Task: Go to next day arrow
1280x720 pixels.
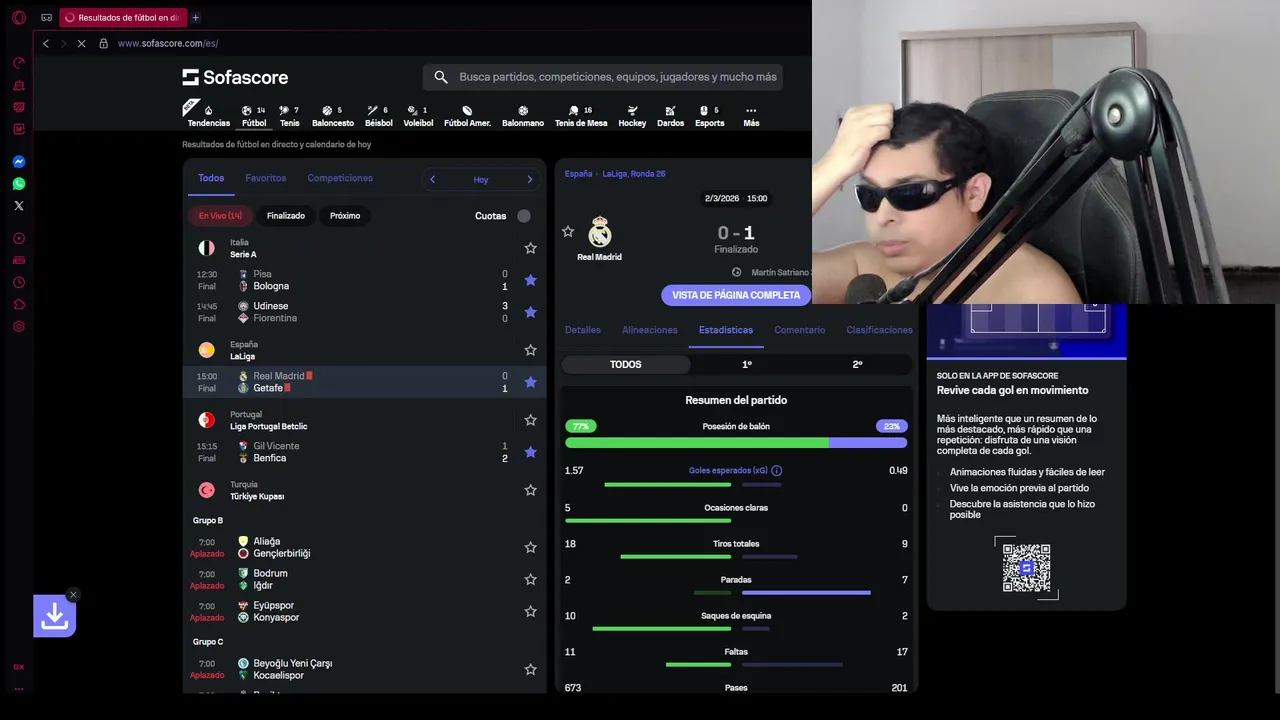Action: [x=530, y=179]
